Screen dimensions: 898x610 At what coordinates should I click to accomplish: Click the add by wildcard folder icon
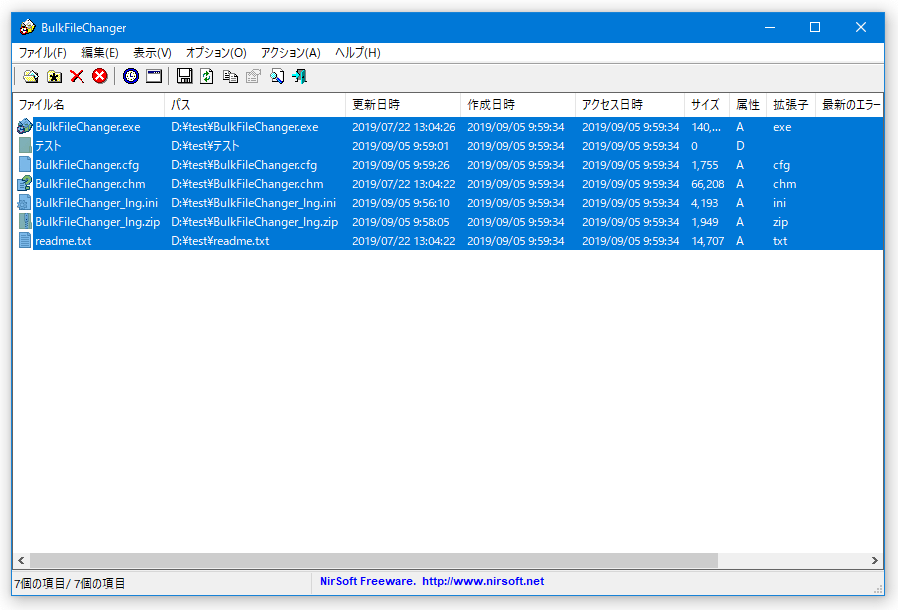tap(54, 76)
